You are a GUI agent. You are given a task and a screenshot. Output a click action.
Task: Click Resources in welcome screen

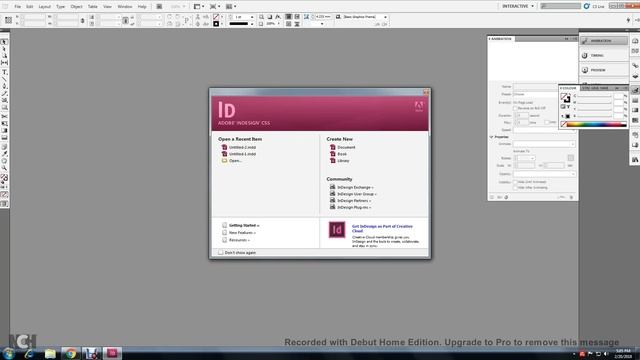point(239,240)
